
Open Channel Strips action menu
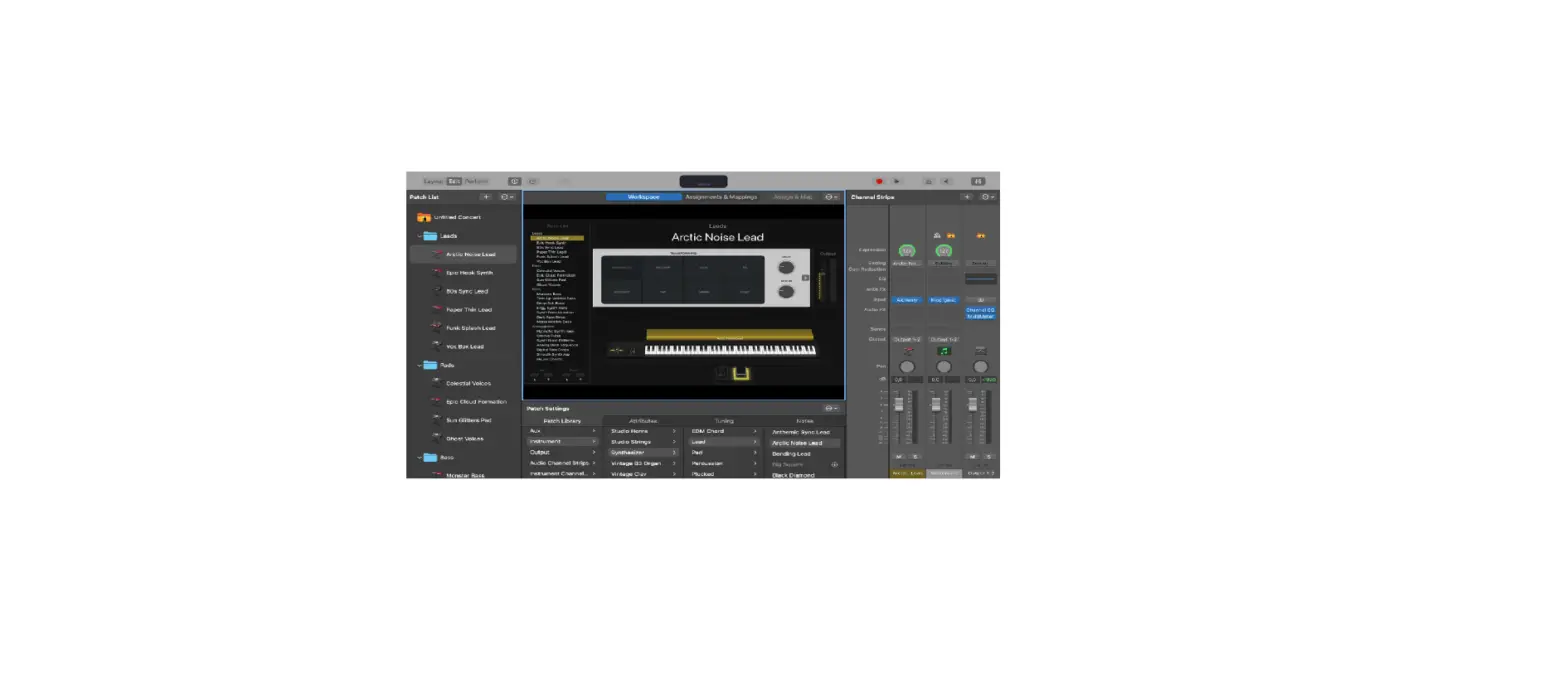[x=987, y=197]
